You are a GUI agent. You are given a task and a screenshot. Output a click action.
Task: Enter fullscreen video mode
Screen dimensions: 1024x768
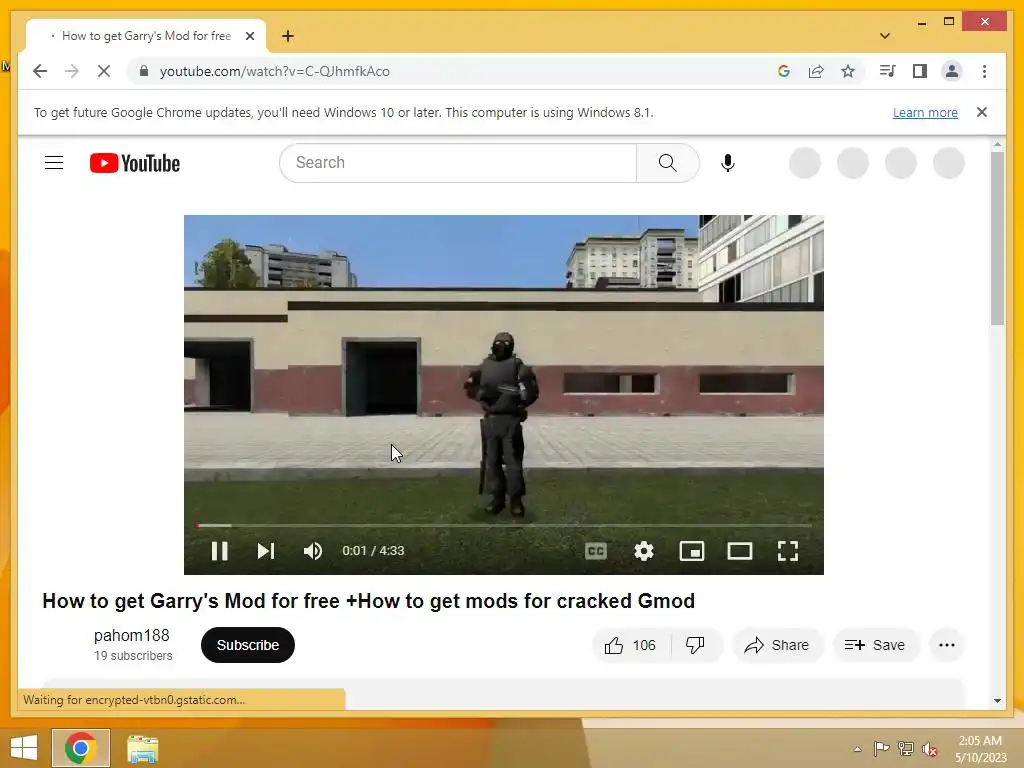[x=788, y=551]
